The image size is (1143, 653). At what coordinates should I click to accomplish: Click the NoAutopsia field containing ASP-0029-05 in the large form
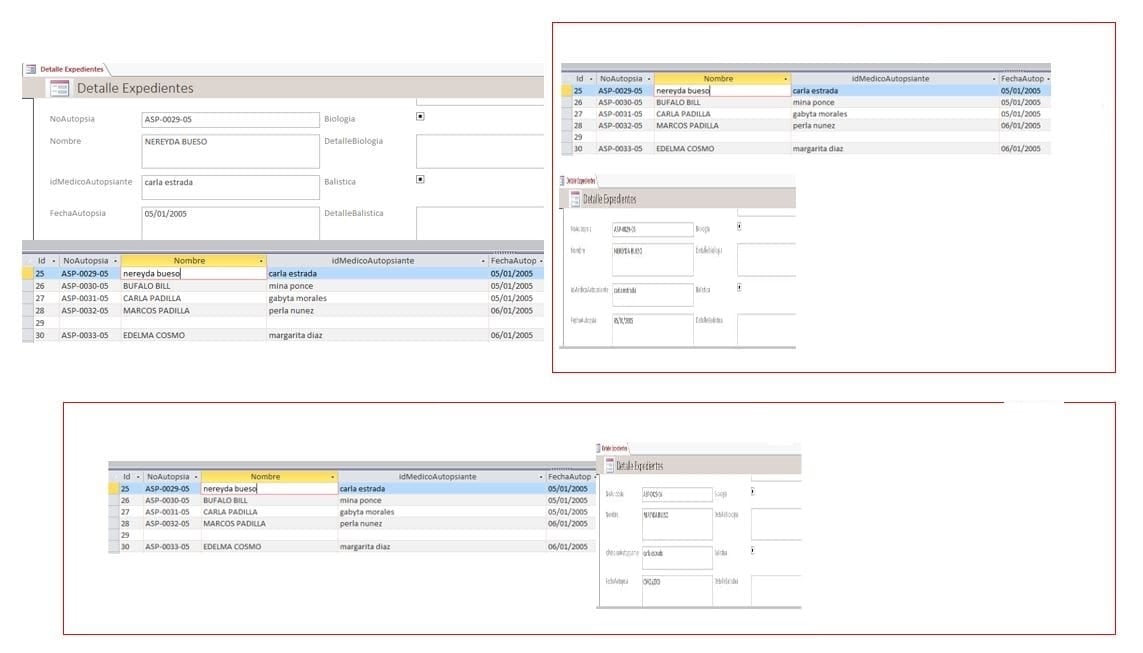tap(230, 120)
